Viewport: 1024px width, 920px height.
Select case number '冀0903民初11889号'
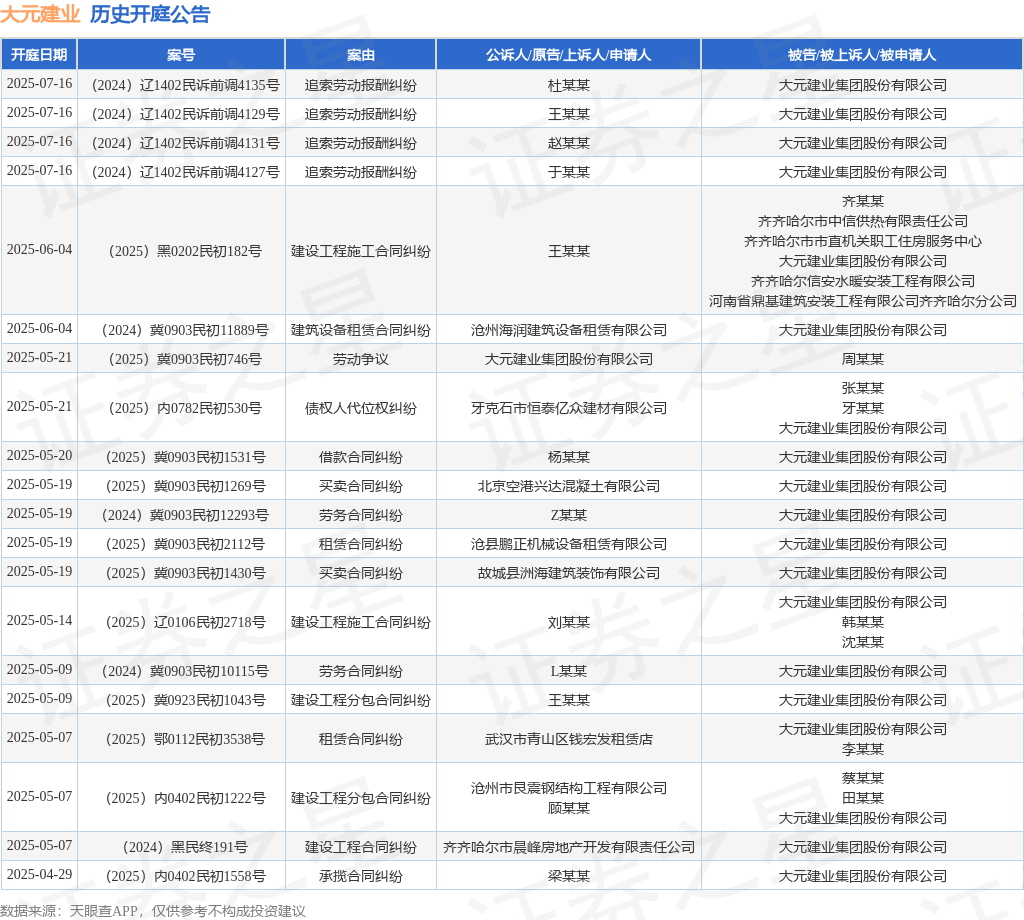tap(209, 330)
